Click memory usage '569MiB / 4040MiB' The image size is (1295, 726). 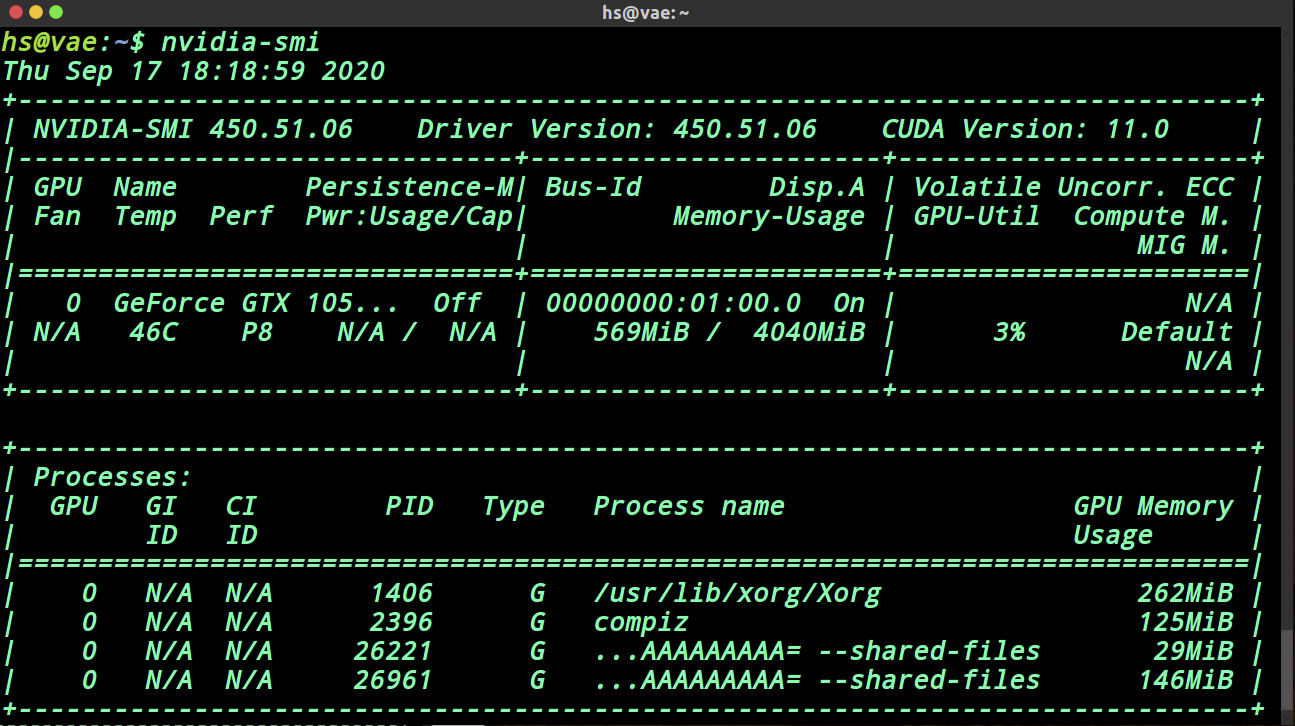729,332
